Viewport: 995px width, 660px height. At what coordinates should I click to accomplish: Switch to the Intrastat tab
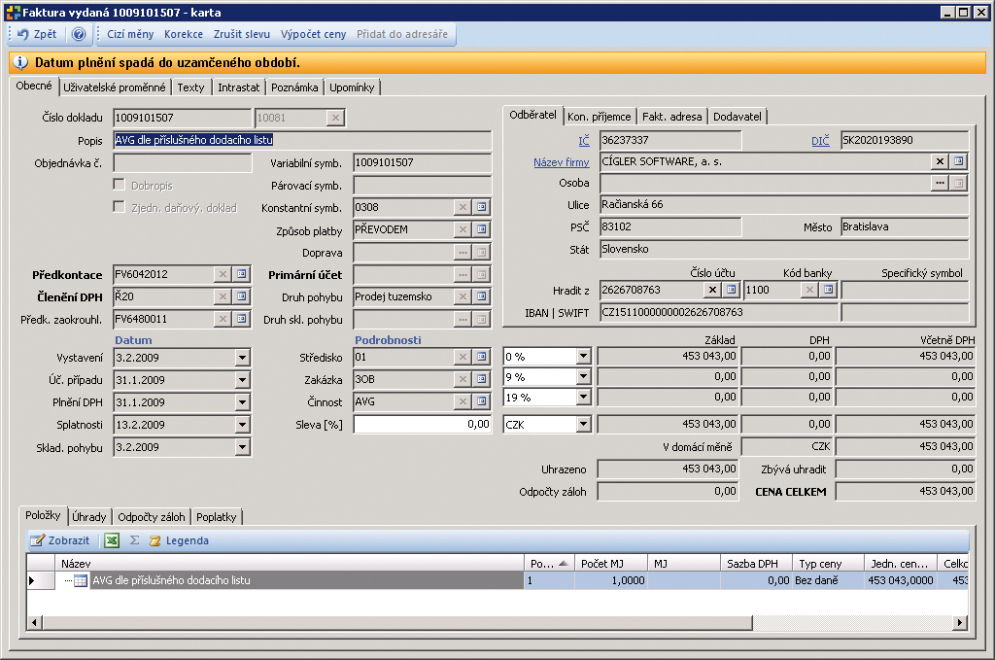coord(239,88)
